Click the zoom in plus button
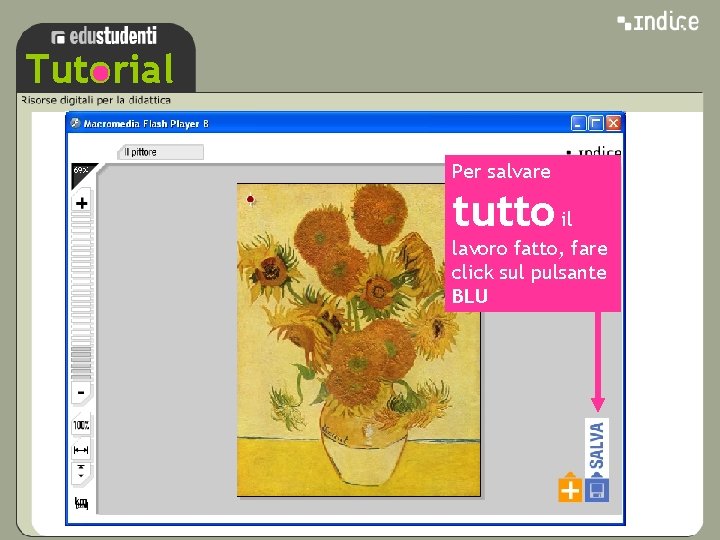The image size is (720, 540). (82, 203)
